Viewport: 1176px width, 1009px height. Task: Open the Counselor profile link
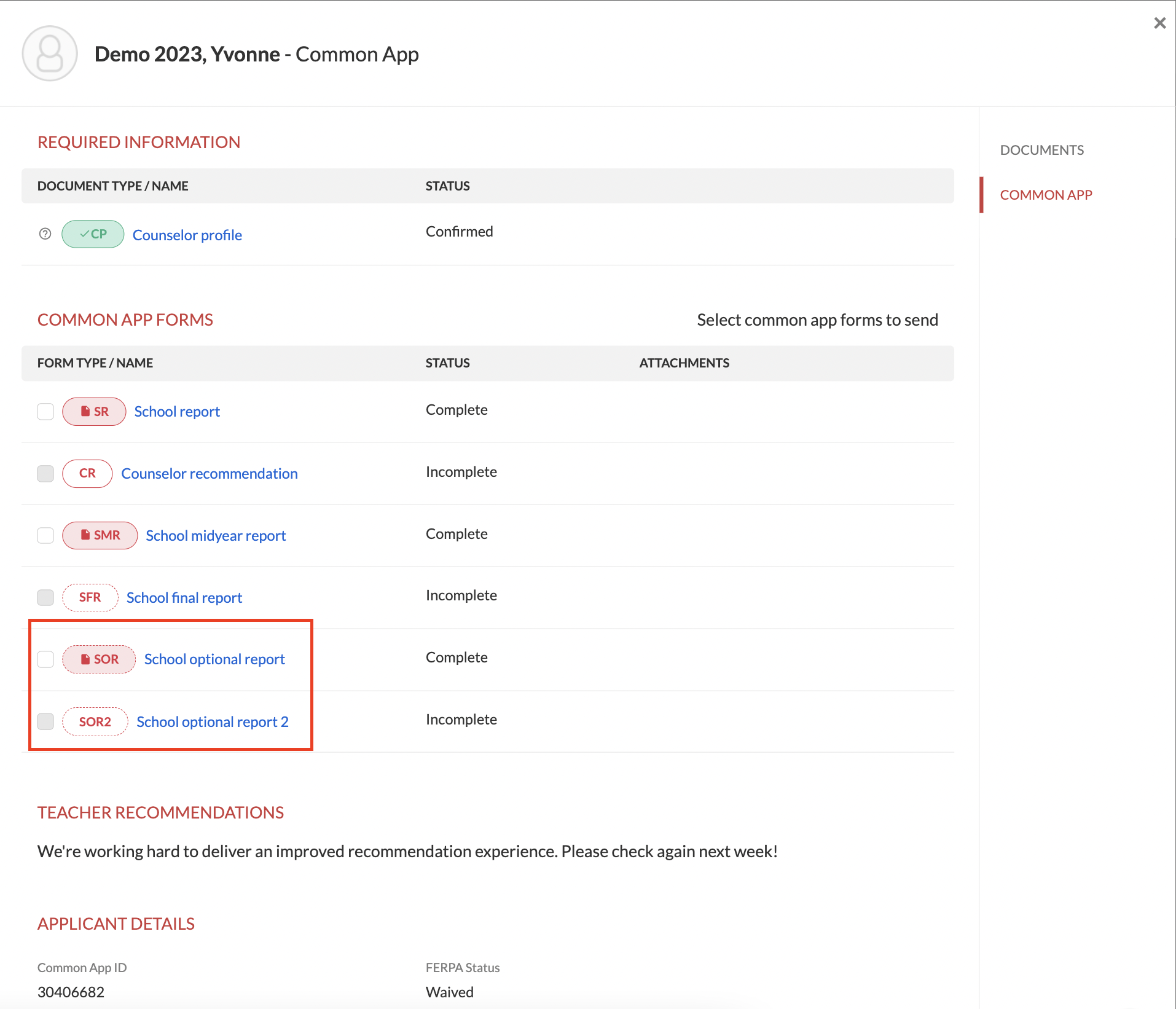click(187, 235)
